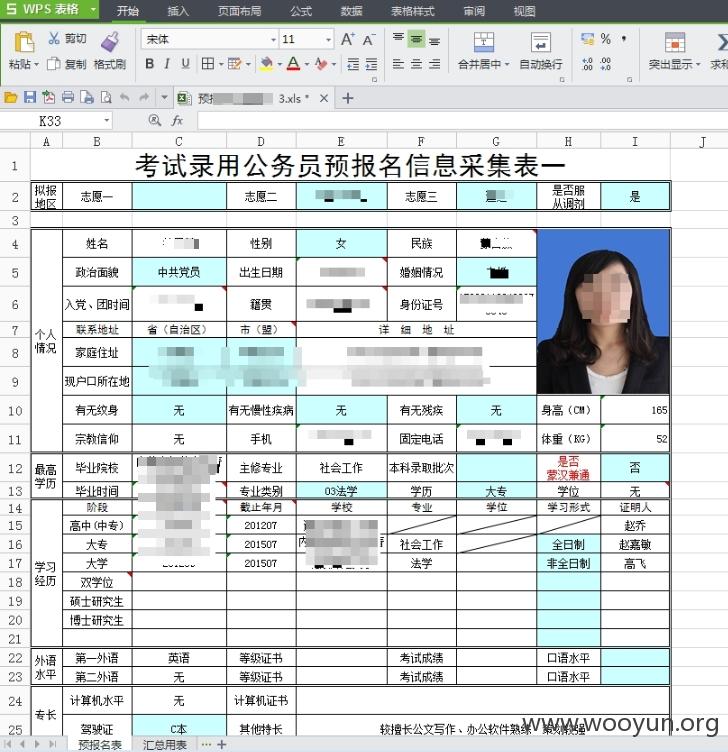The height and width of the screenshot is (752, 728).
Task: Click the fx insert function button
Action: point(177,120)
